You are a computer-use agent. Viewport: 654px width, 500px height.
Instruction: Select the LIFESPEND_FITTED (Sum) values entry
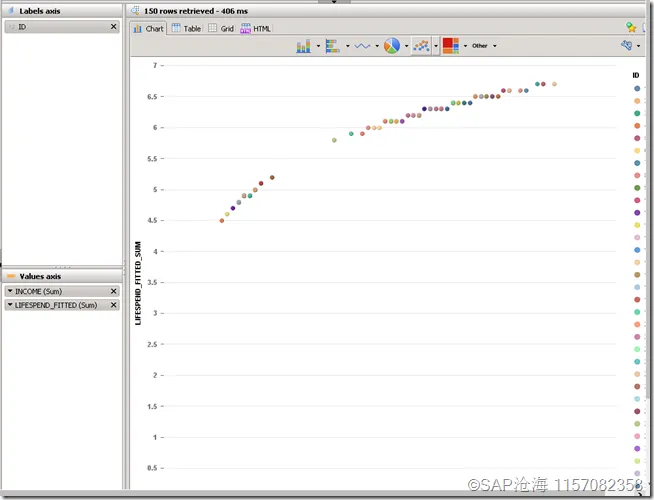(x=62, y=305)
